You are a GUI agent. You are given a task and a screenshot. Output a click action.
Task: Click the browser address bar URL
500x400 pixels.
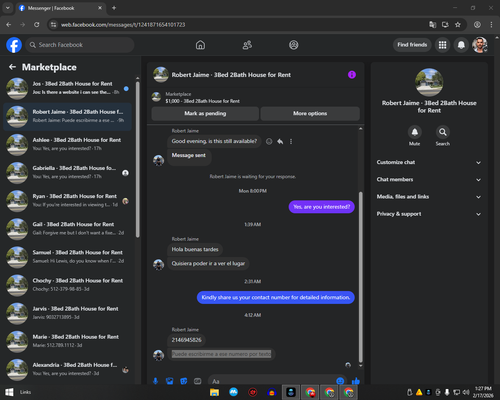pos(123,25)
